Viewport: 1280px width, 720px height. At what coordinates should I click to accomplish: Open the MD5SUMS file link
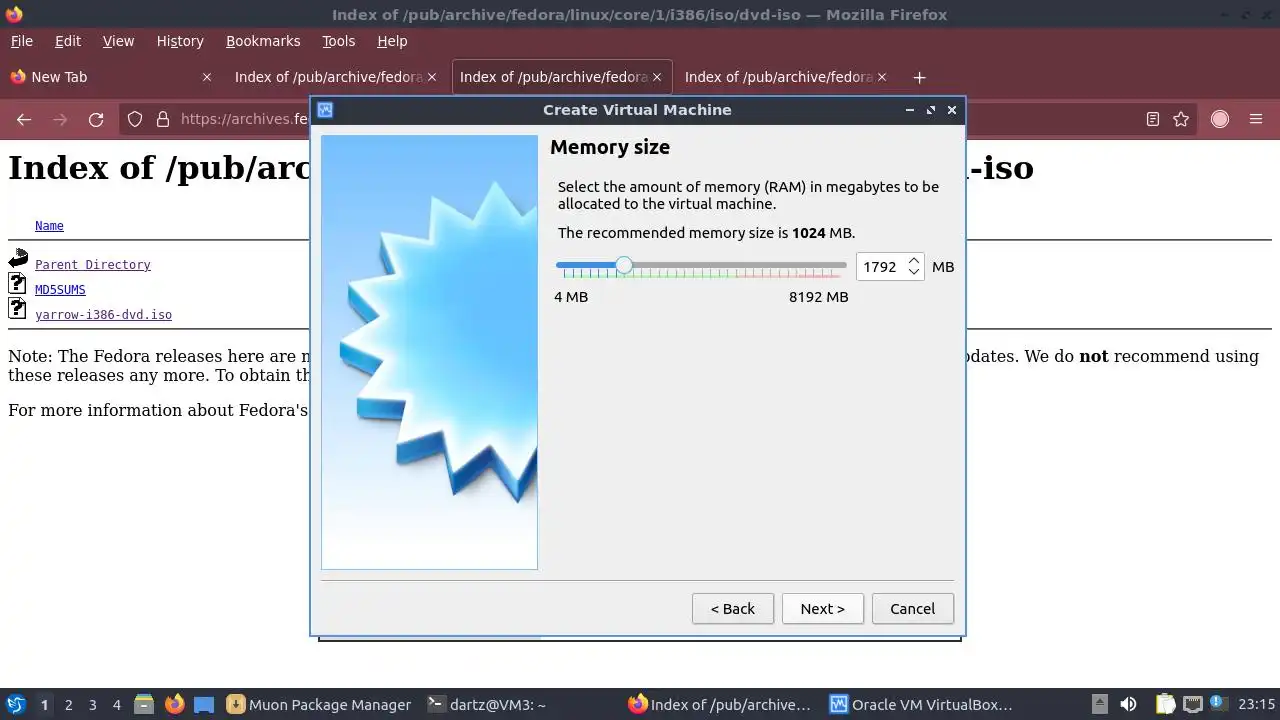pos(60,290)
